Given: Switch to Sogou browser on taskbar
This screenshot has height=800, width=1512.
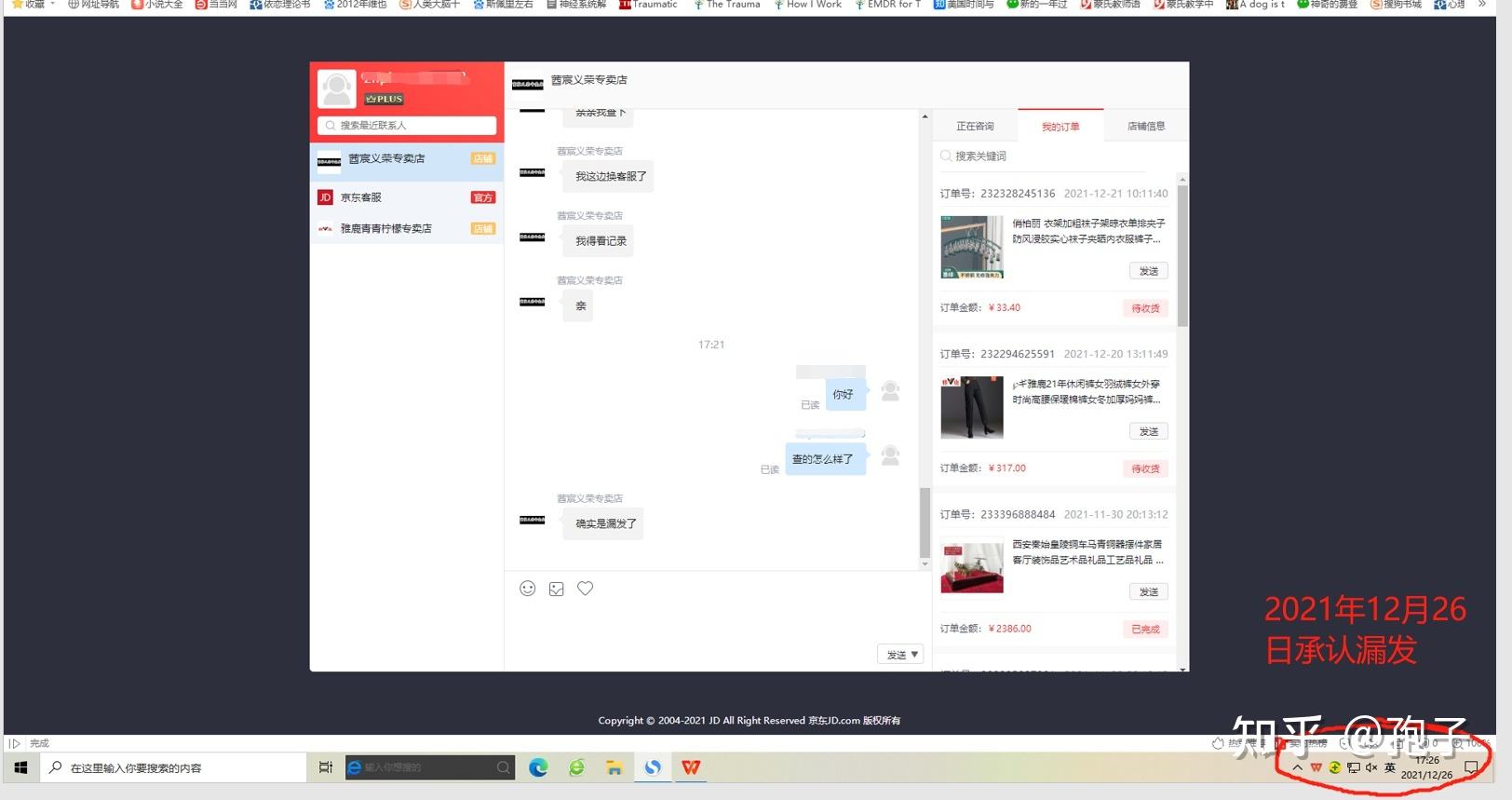Looking at the screenshot, I should [653, 767].
